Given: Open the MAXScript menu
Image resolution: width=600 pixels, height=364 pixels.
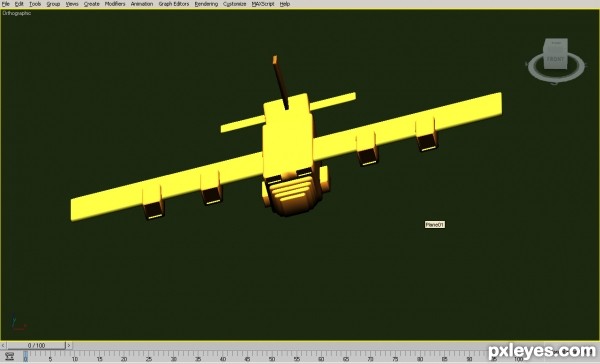Looking at the screenshot, I should tap(262, 4).
